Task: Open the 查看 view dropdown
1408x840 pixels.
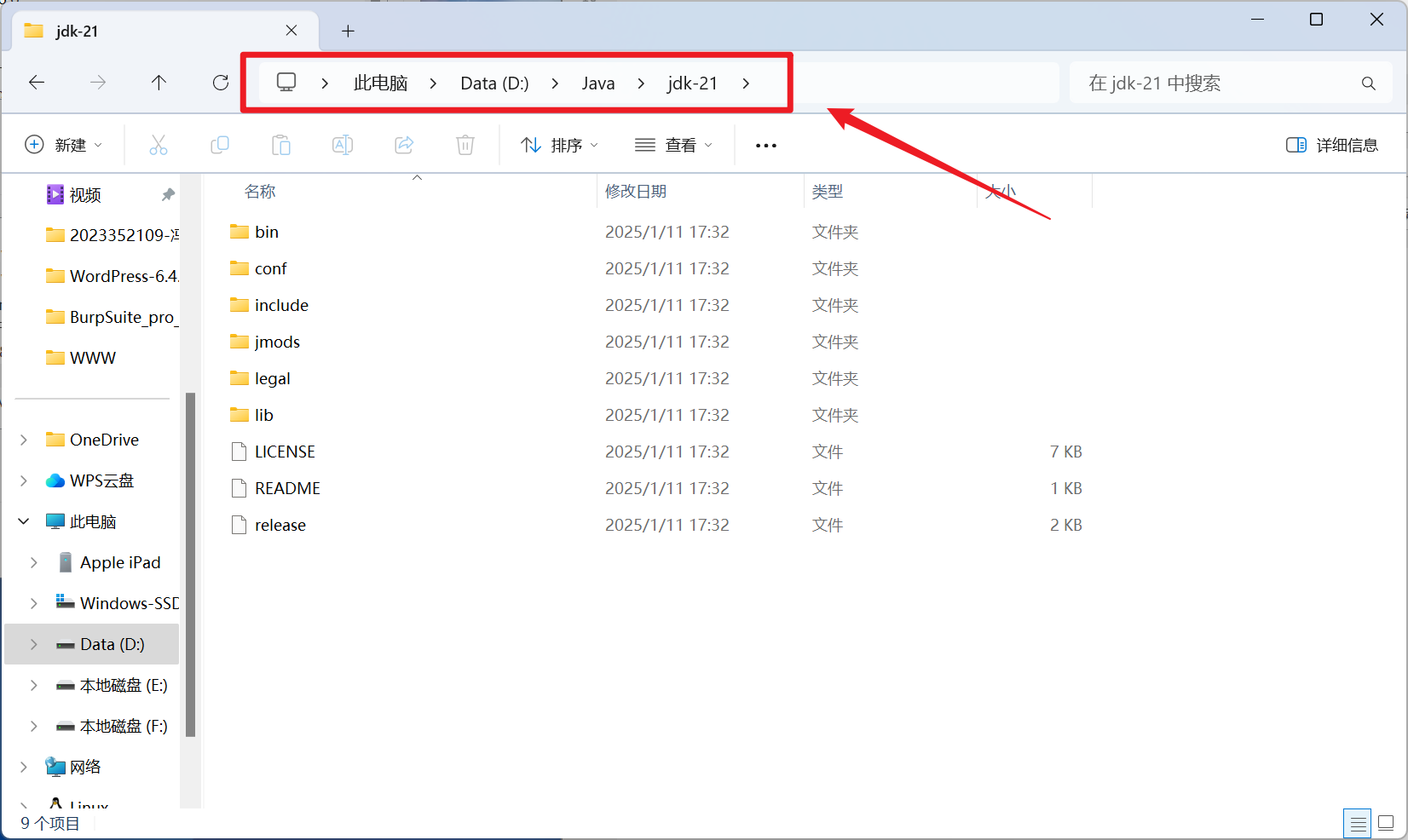Action: (674, 145)
